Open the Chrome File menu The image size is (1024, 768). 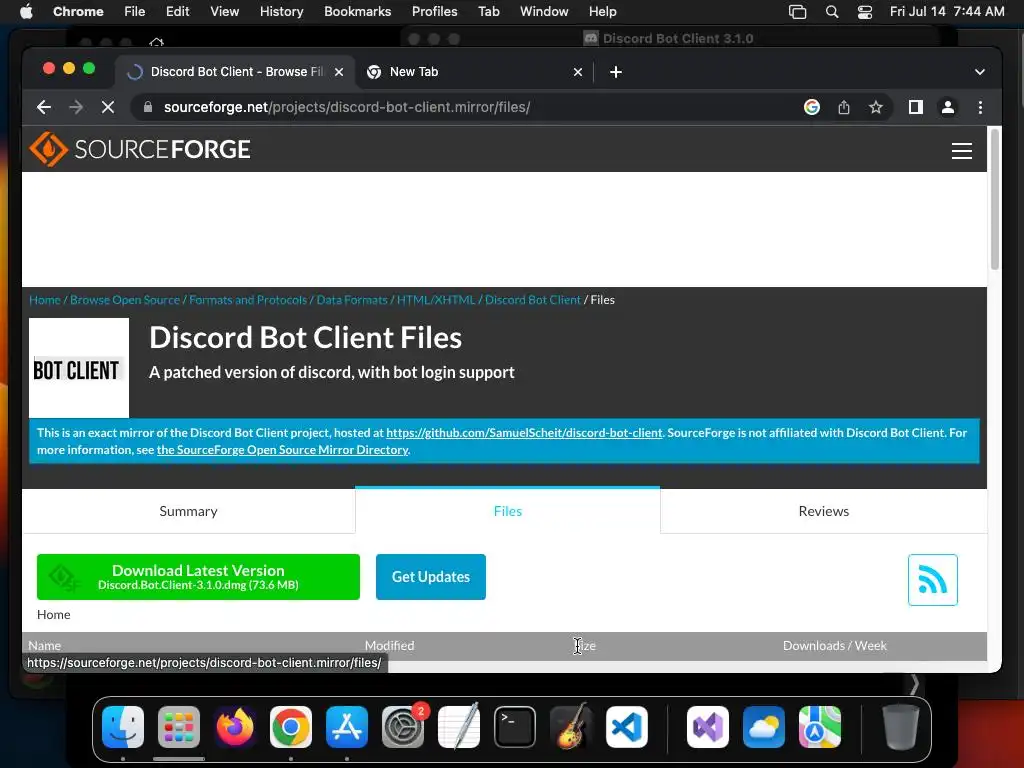135,12
